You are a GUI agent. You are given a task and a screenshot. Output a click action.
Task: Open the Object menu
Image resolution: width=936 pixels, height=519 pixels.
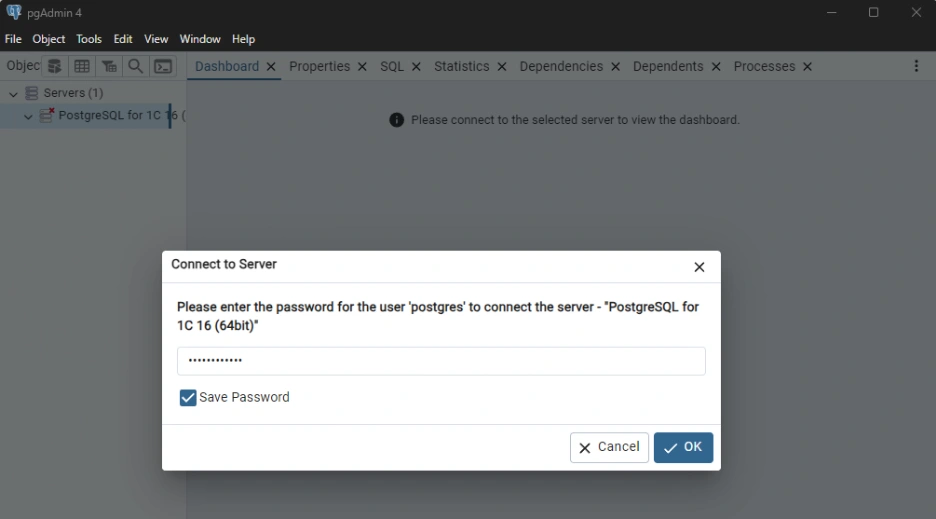(48, 39)
